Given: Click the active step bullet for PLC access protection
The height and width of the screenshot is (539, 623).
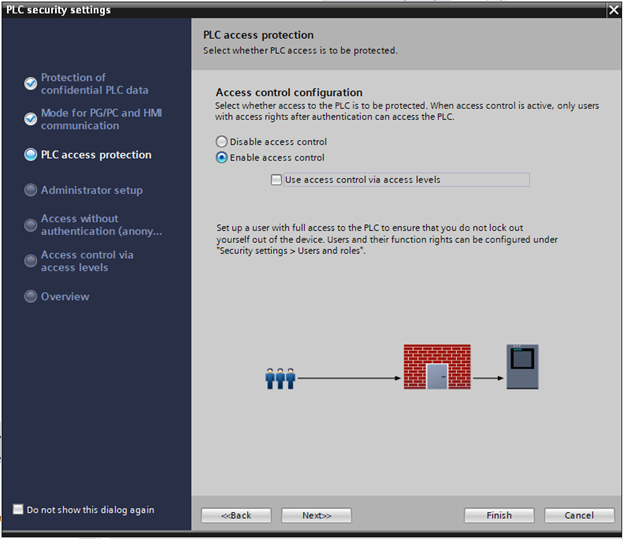Looking at the screenshot, I should tap(31, 155).
